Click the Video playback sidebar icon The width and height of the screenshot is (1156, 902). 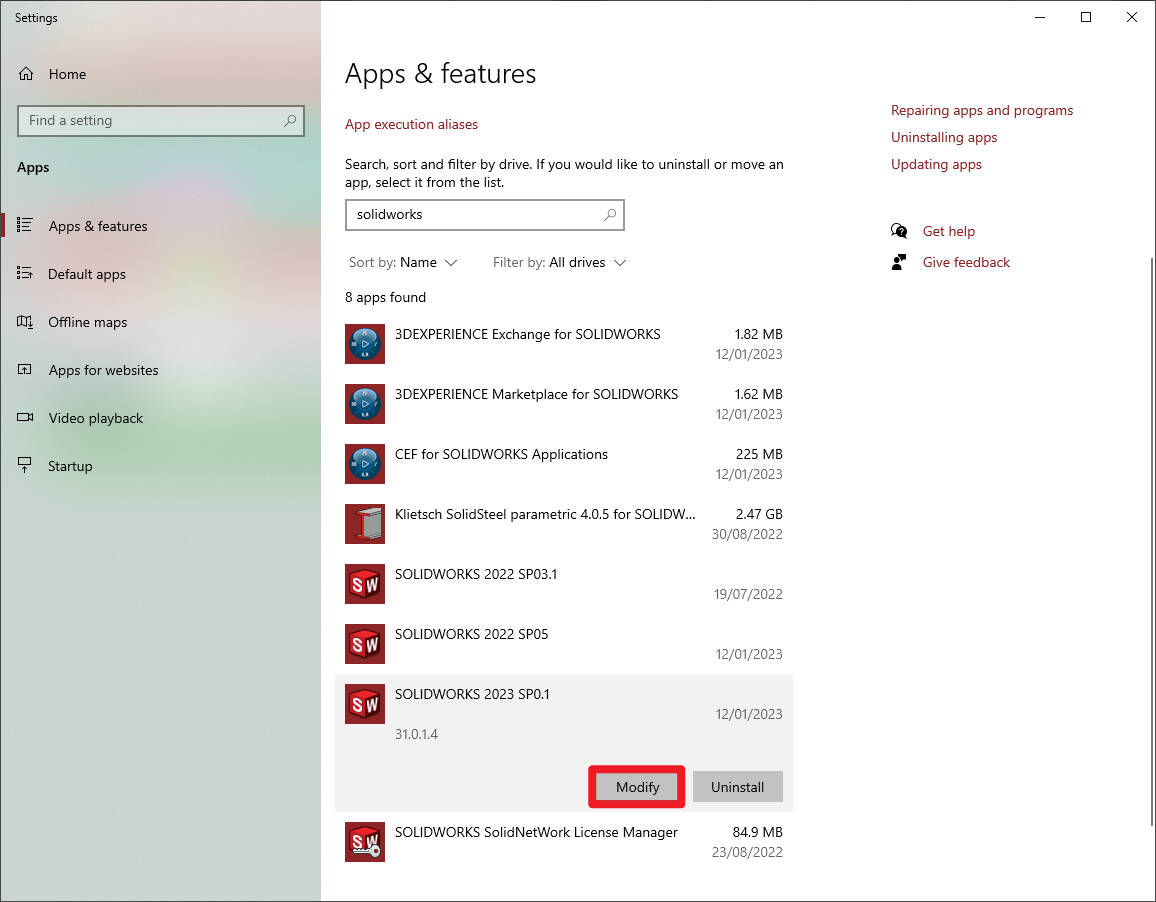25,417
